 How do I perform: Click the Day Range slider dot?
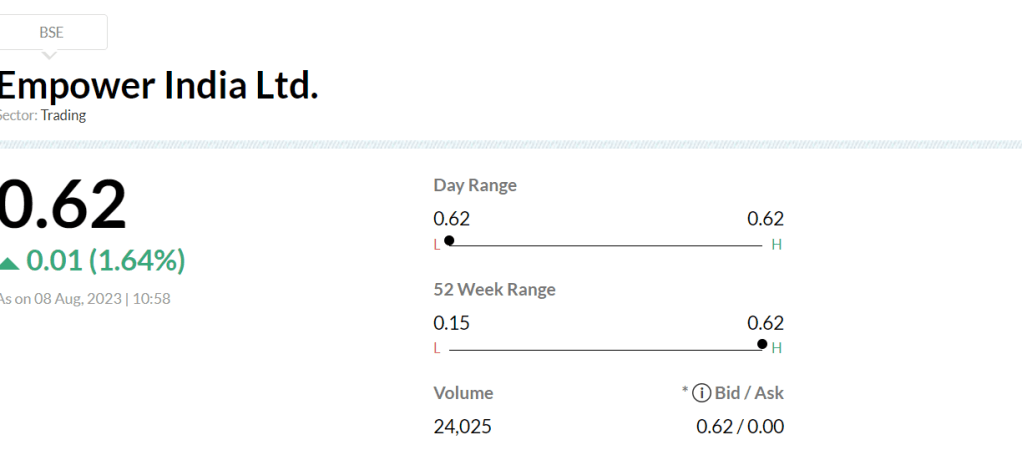449,240
